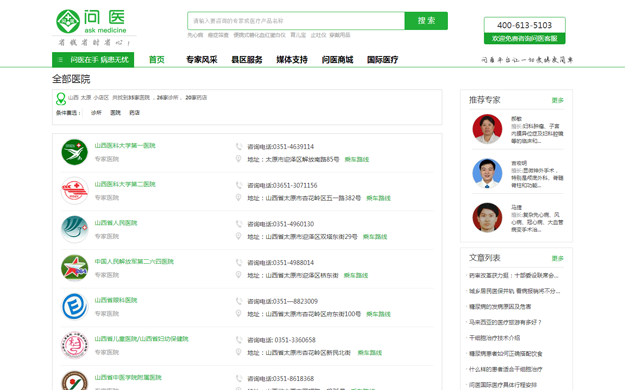The width and height of the screenshot is (625, 390).
Task: Click phone icon beside 0351-4960130
Action: tap(239, 224)
